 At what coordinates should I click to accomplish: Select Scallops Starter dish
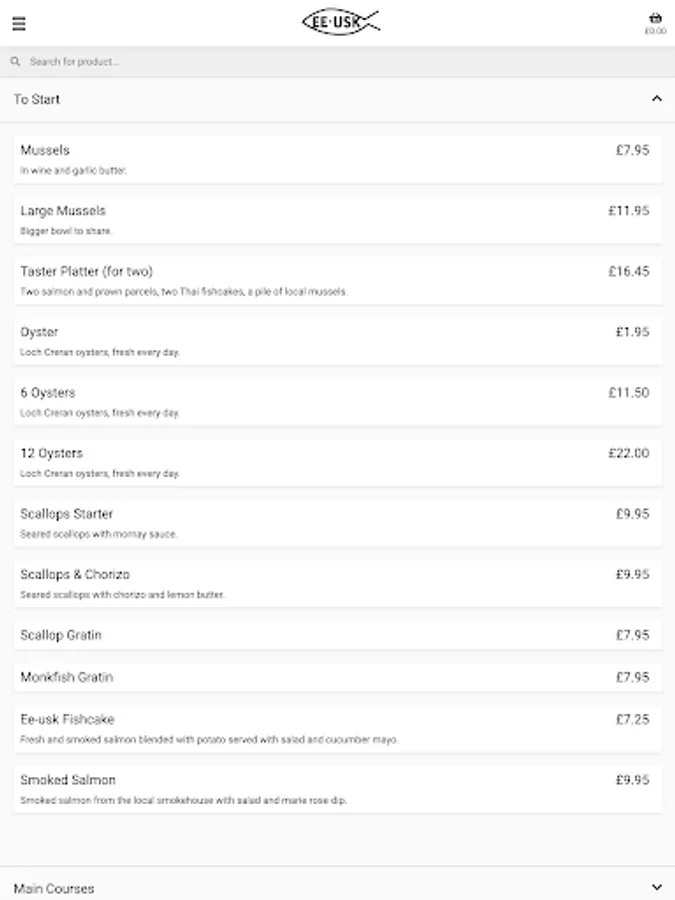click(337, 522)
